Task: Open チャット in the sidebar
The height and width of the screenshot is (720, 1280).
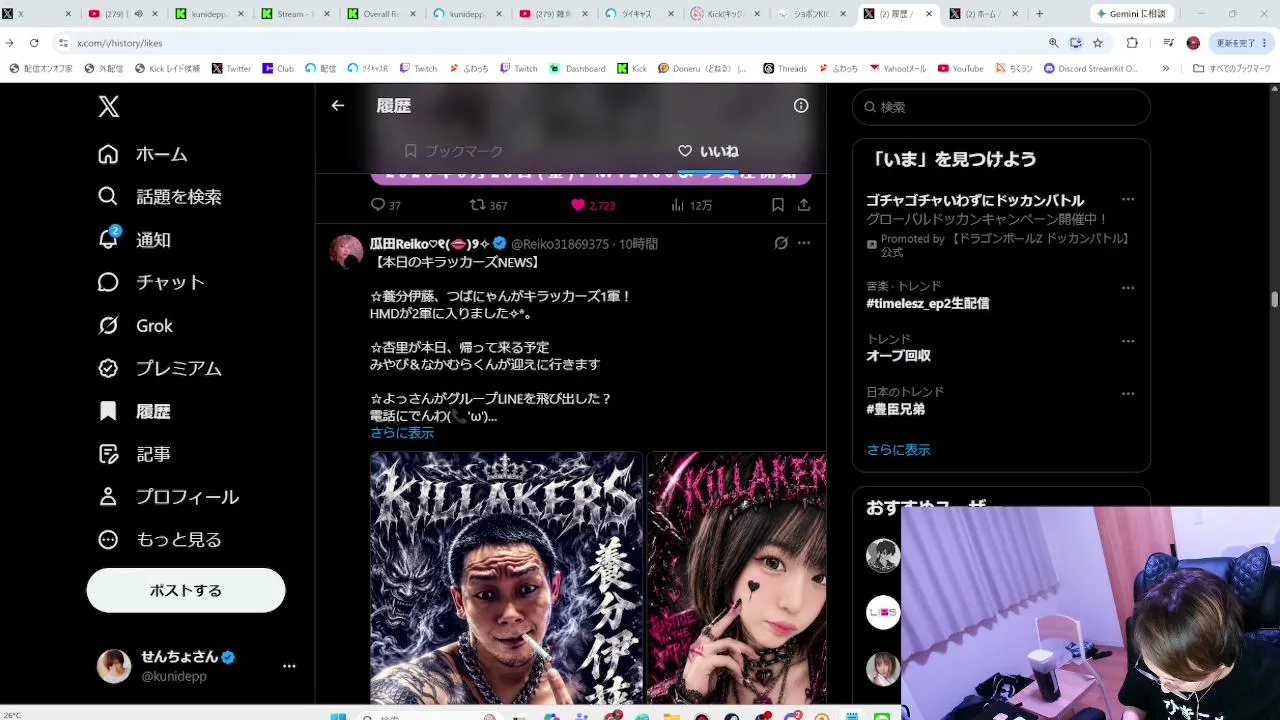Action: click(150, 283)
